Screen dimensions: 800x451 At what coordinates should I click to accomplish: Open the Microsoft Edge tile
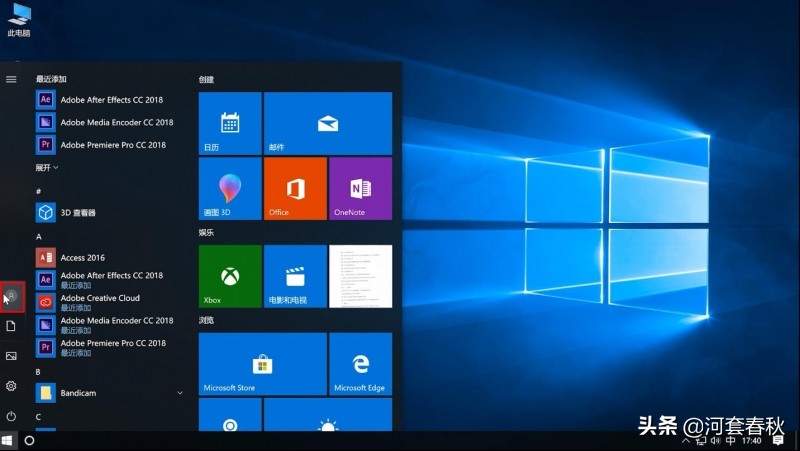coord(360,364)
